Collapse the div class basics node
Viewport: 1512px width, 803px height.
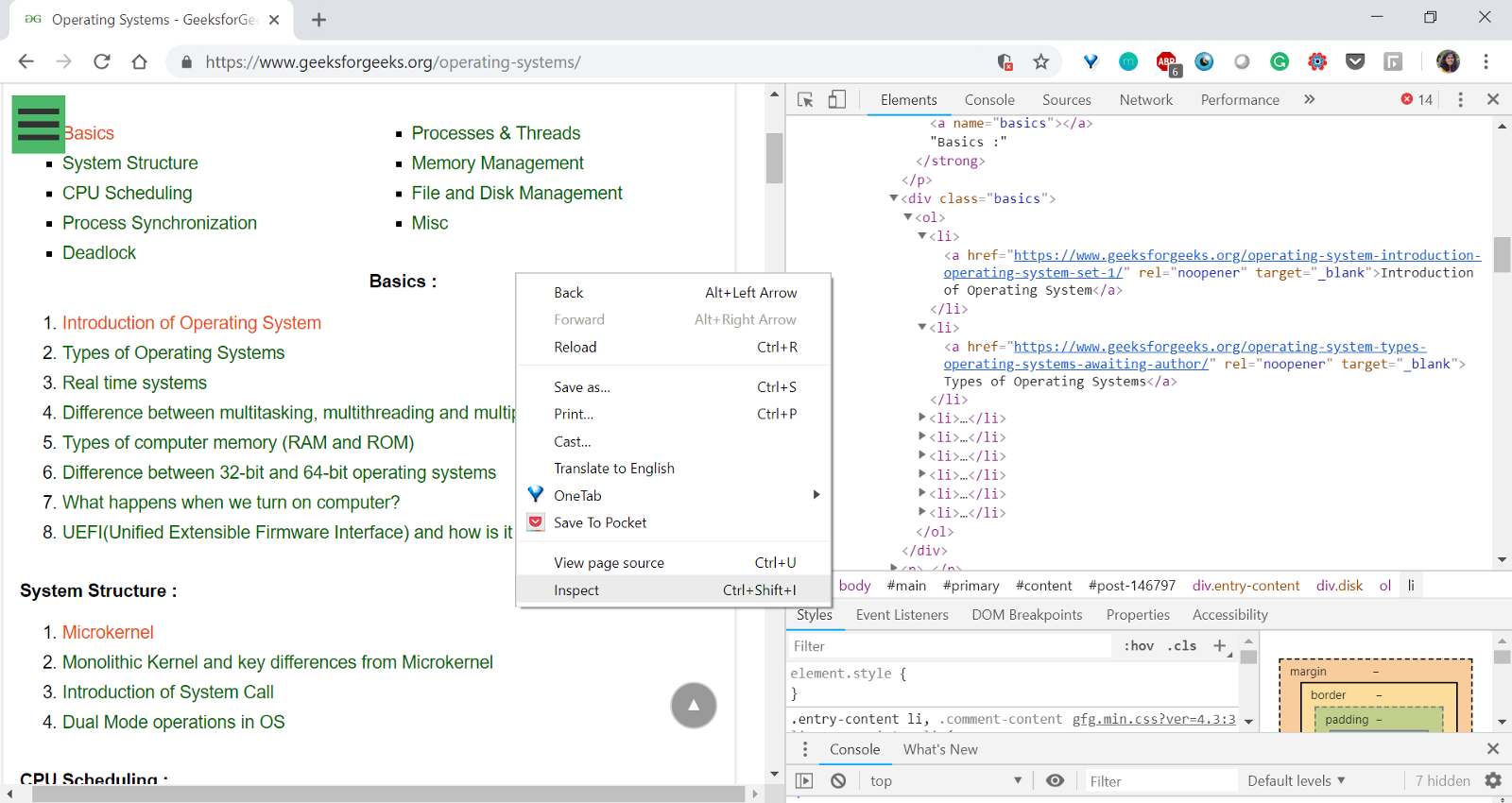click(x=894, y=198)
